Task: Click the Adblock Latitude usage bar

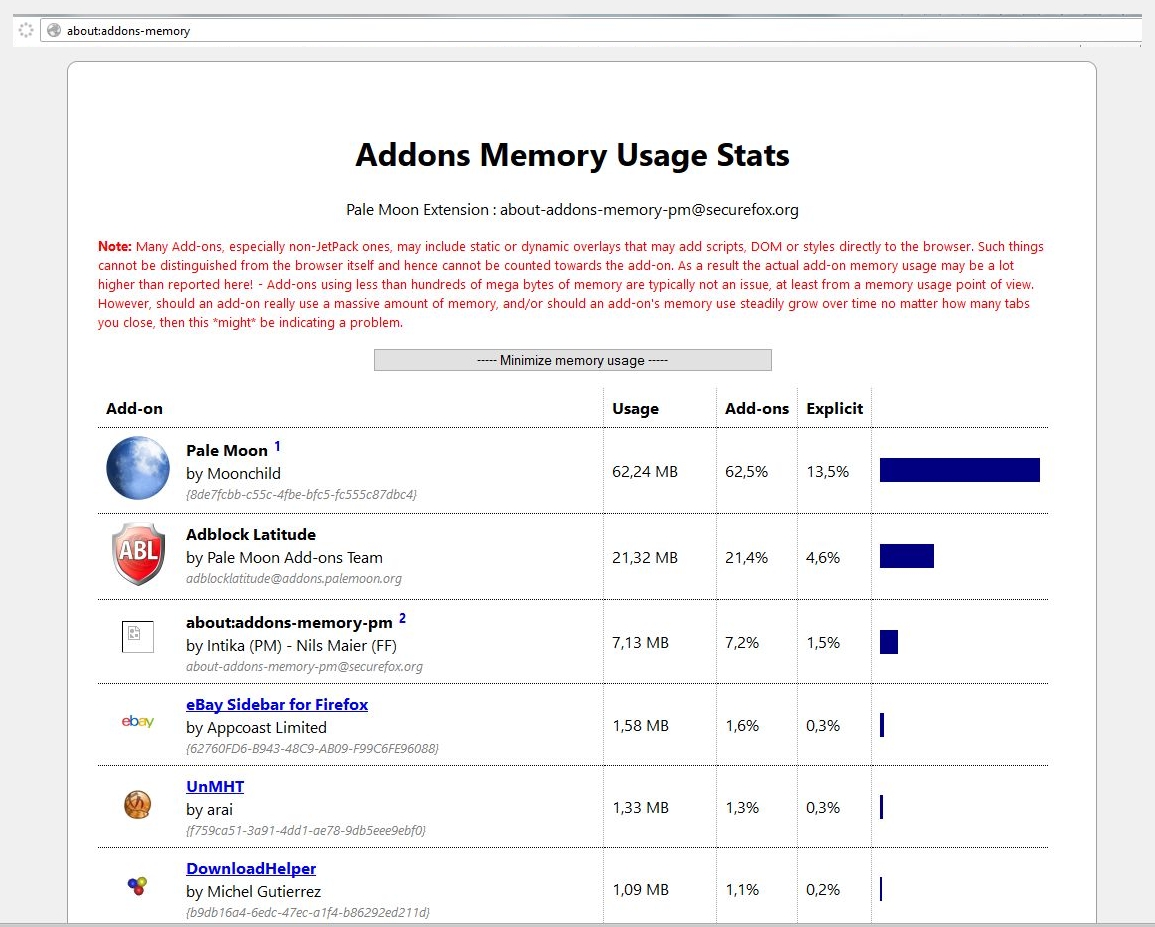Action: click(906, 556)
